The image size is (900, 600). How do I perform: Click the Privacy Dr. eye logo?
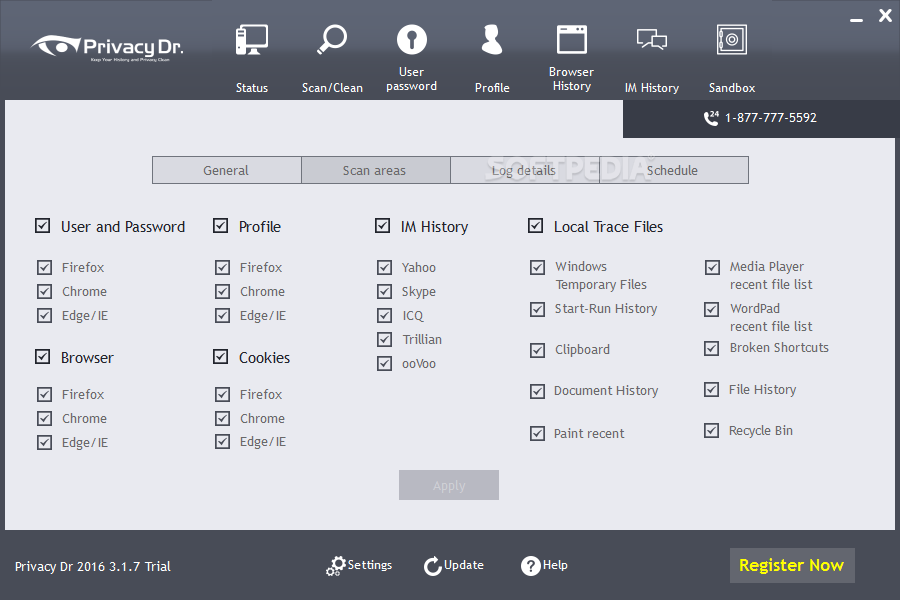(x=56, y=45)
